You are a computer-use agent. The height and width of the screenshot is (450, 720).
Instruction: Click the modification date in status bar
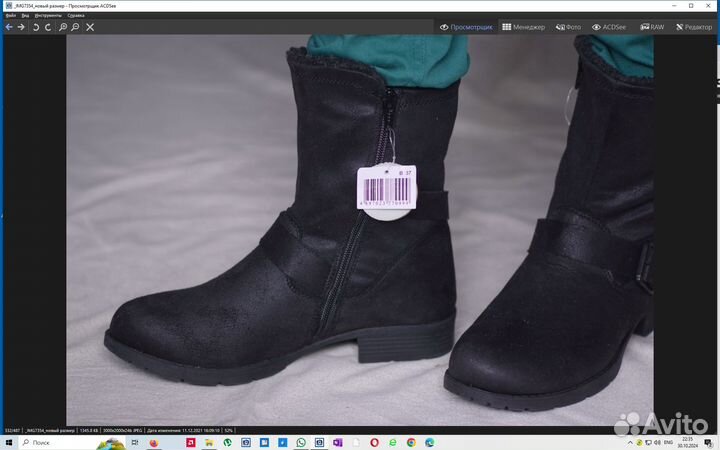point(183,431)
